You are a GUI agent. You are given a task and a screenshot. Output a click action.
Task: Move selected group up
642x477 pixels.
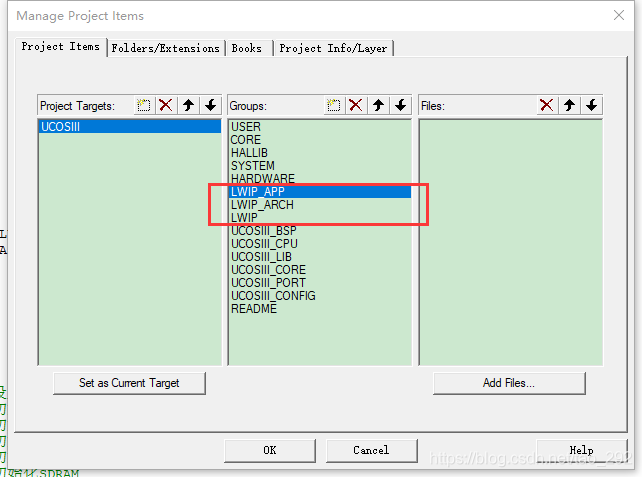[378, 106]
